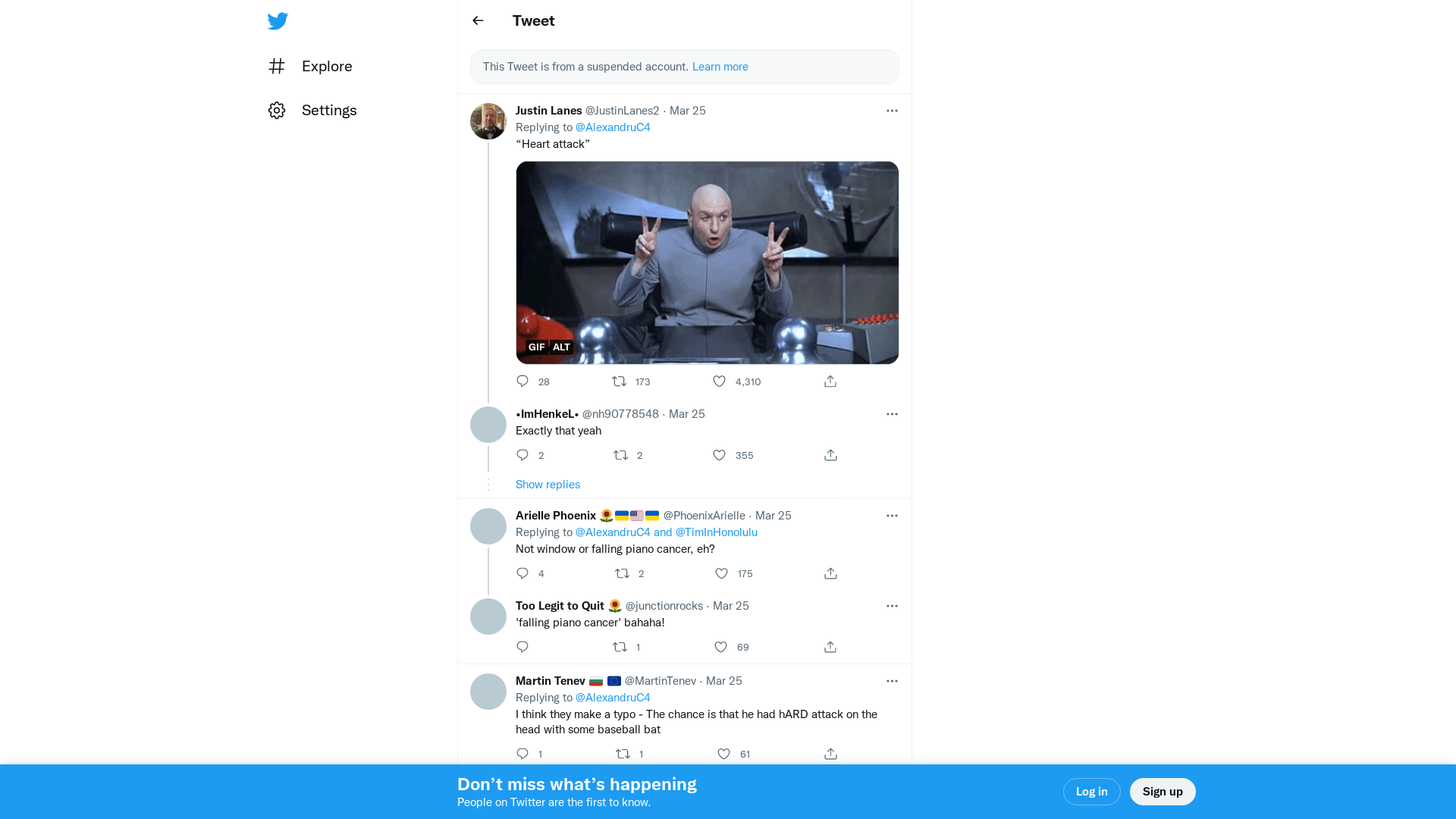Viewport: 1456px width, 819px height.
Task: Retweet Justin Lanes tweet
Action: 620,381
